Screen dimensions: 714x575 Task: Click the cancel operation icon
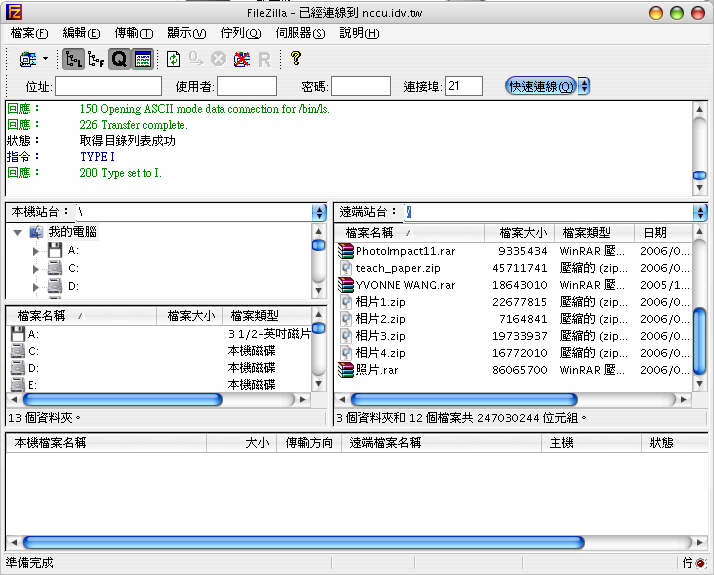point(219,59)
